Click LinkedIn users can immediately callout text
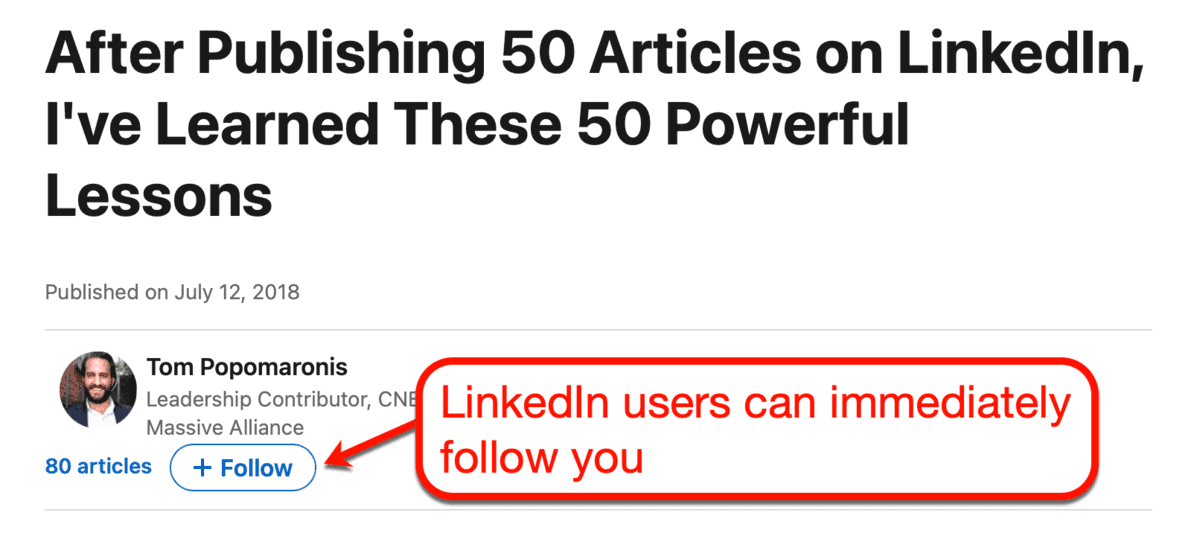The width and height of the screenshot is (1200, 533). coord(756,405)
